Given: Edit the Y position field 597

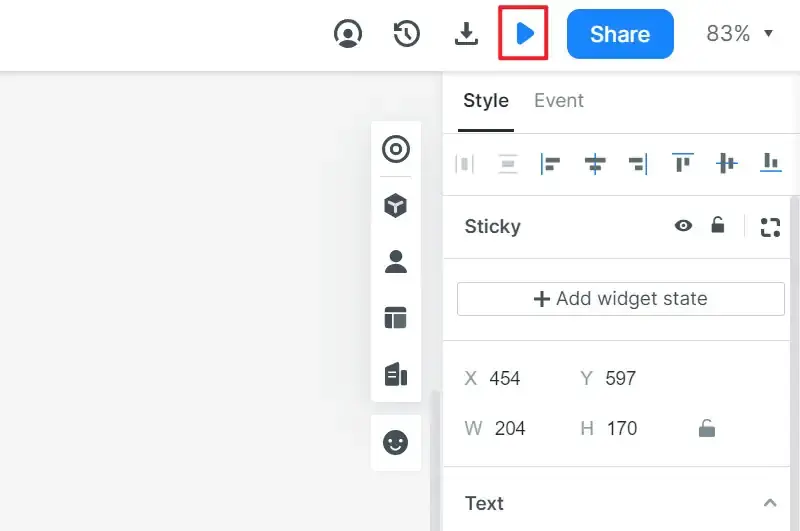Looking at the screenshot, I should (620, 378).
